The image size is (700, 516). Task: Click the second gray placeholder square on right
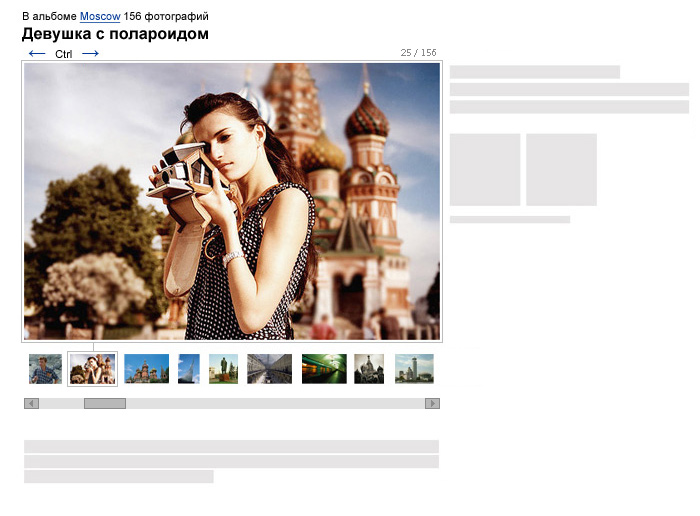point(561,169)
